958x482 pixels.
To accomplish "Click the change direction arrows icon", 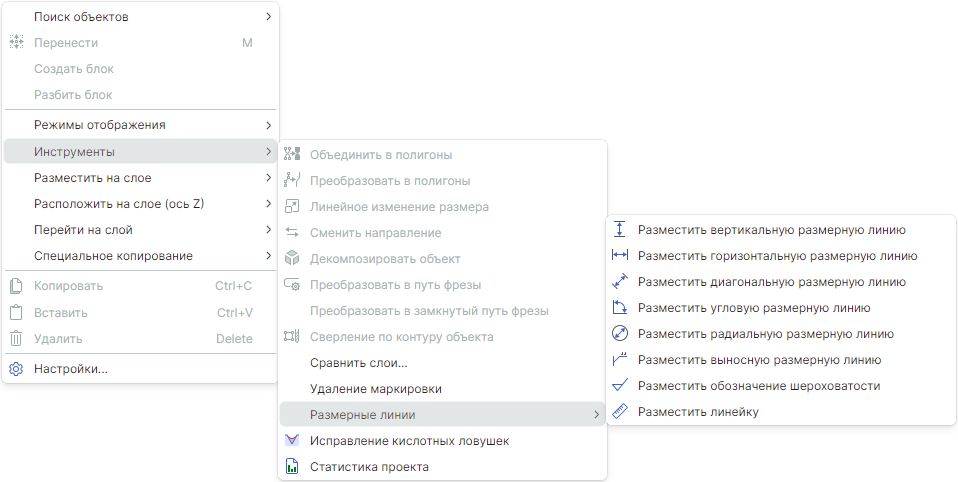I will [292, 233].
